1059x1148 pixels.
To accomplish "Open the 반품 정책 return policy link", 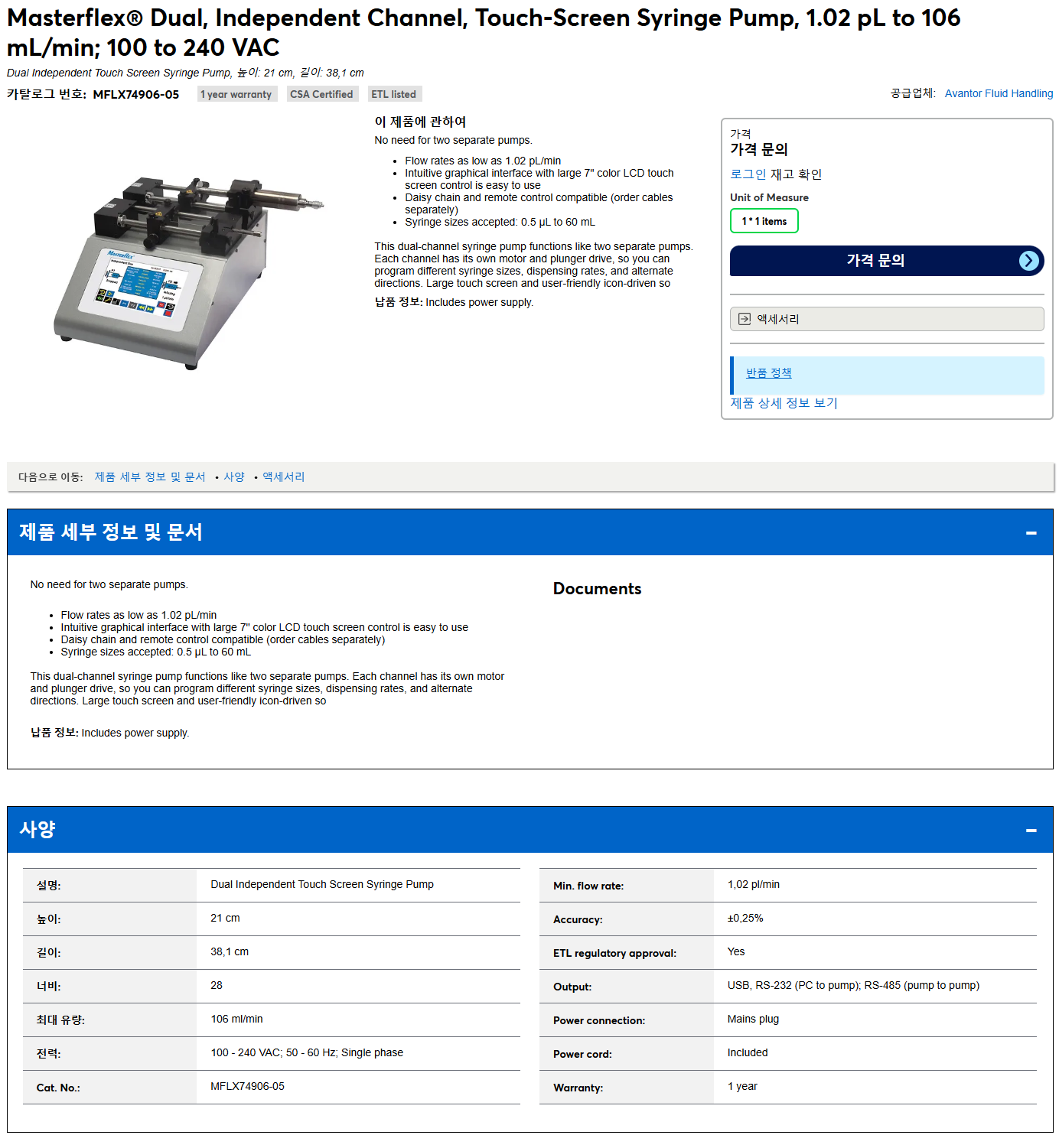I will 769,373.
